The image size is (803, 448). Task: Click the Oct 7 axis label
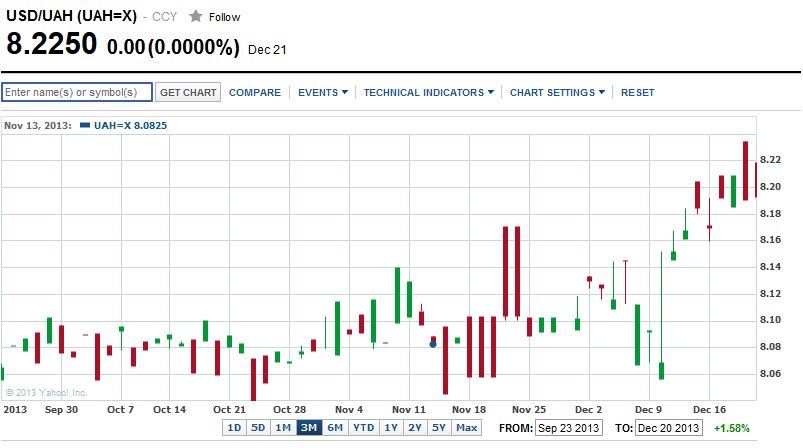[x=120, y=410]
